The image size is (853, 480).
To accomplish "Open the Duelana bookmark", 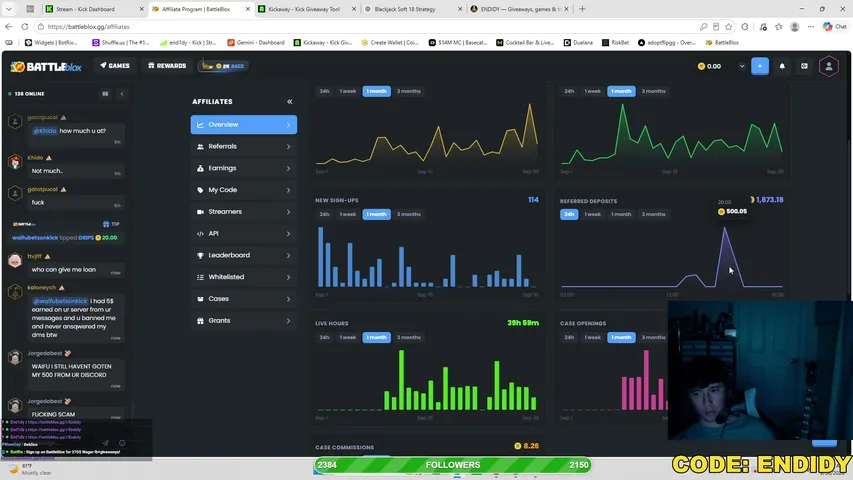I will pos(578,42).
